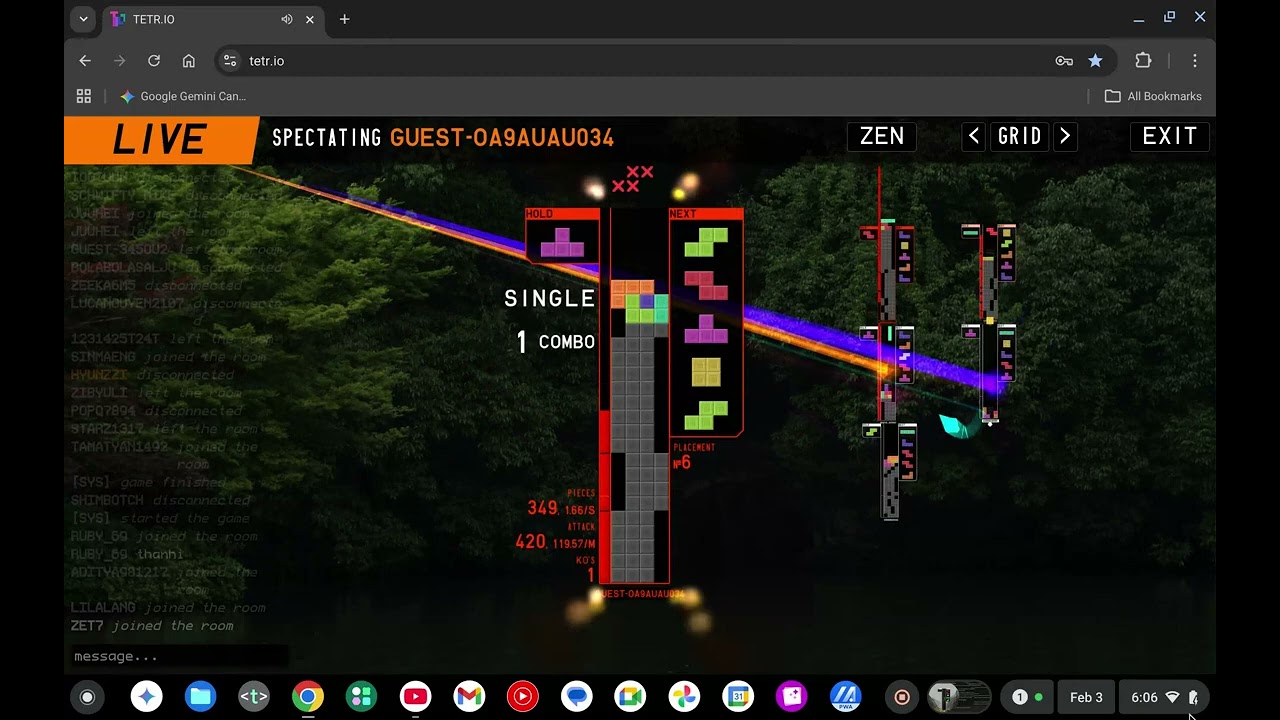Go back to the previous page
The height and width of the screenshot is (720, 1280).
point(85,61)
